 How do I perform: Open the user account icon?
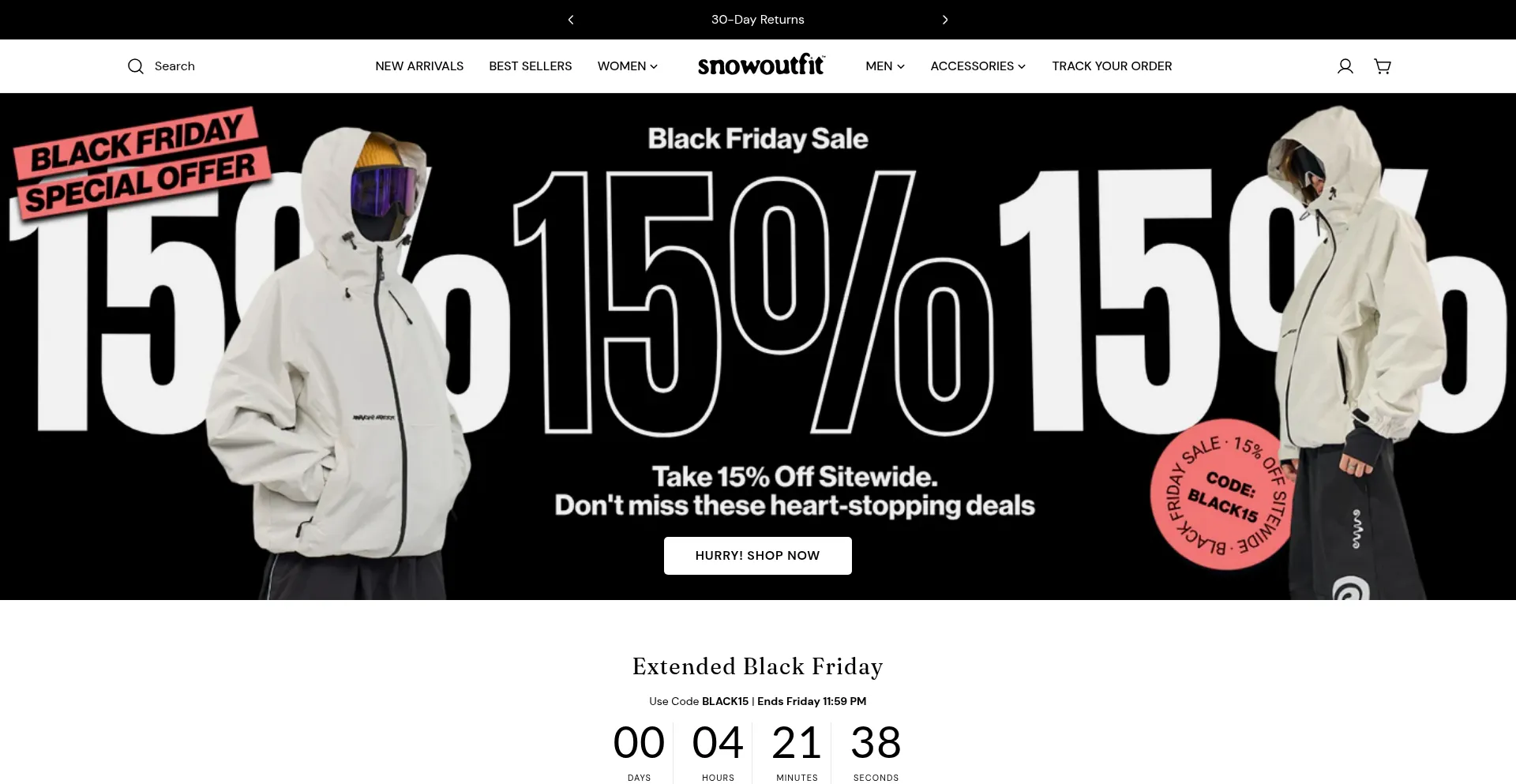point(1345,66)
